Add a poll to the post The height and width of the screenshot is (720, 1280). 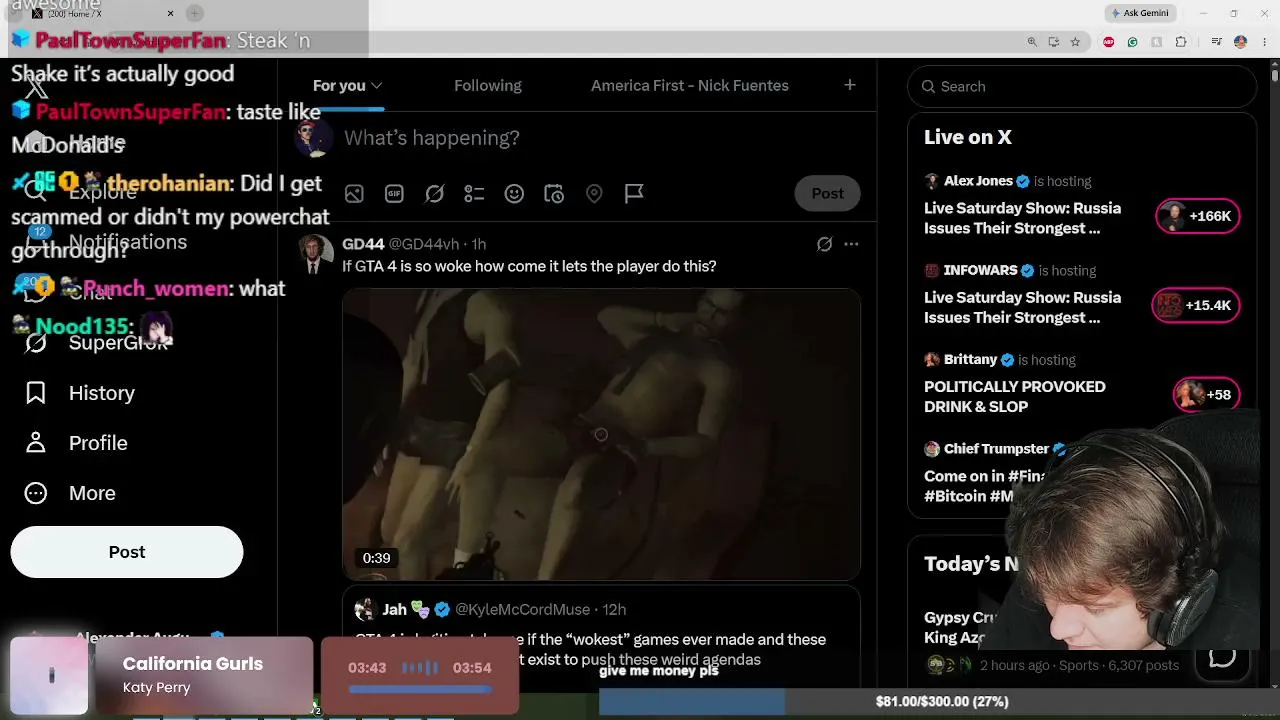(474, 194)
